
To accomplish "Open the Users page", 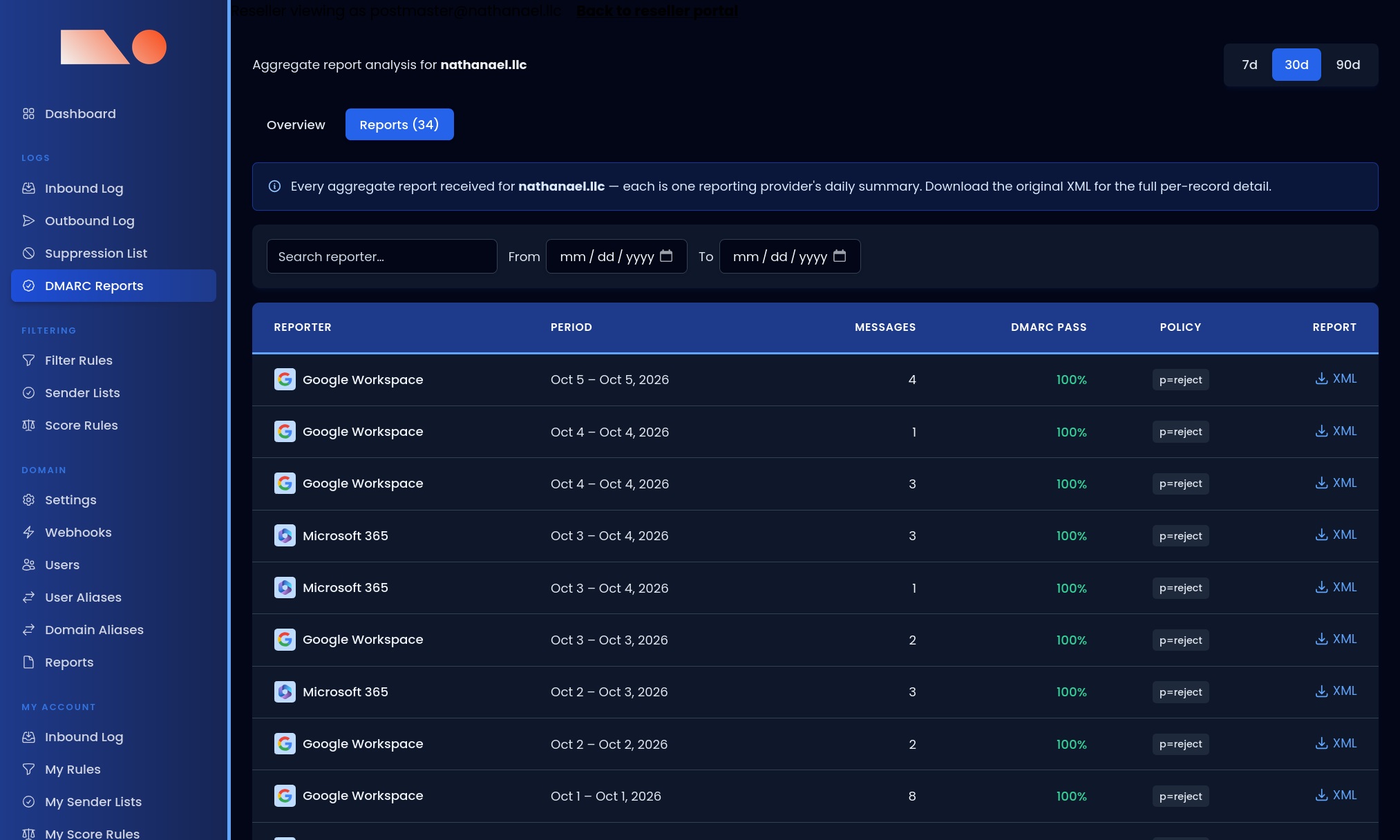I will point(113,565).
